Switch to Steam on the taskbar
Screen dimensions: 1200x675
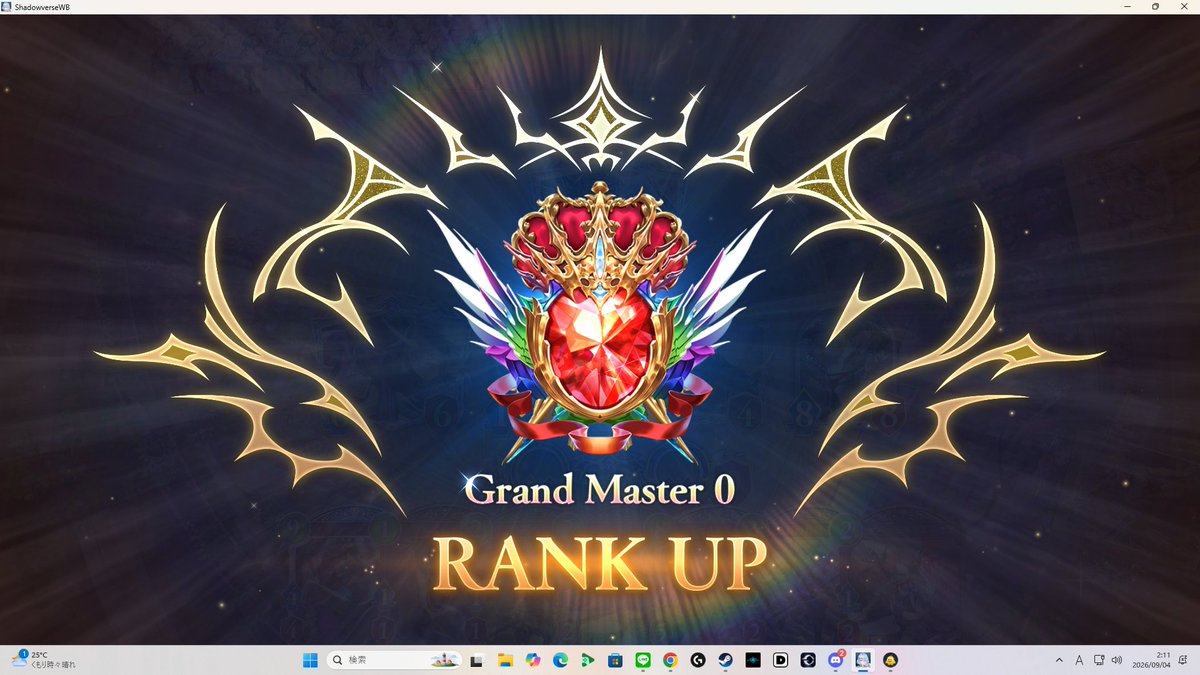(725, 660)
